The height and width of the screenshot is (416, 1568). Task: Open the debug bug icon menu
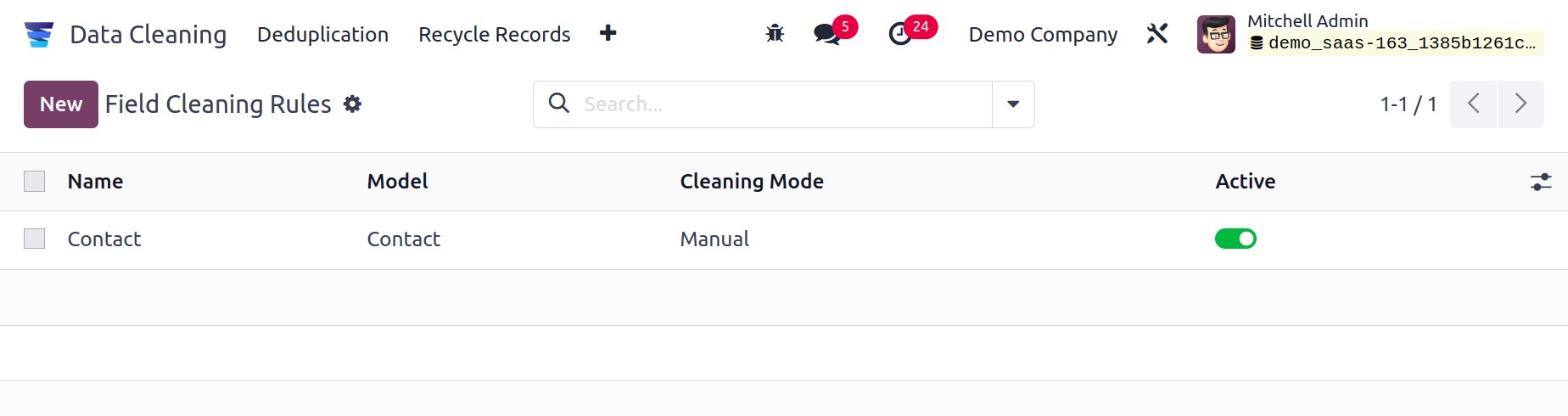point(775,34)
